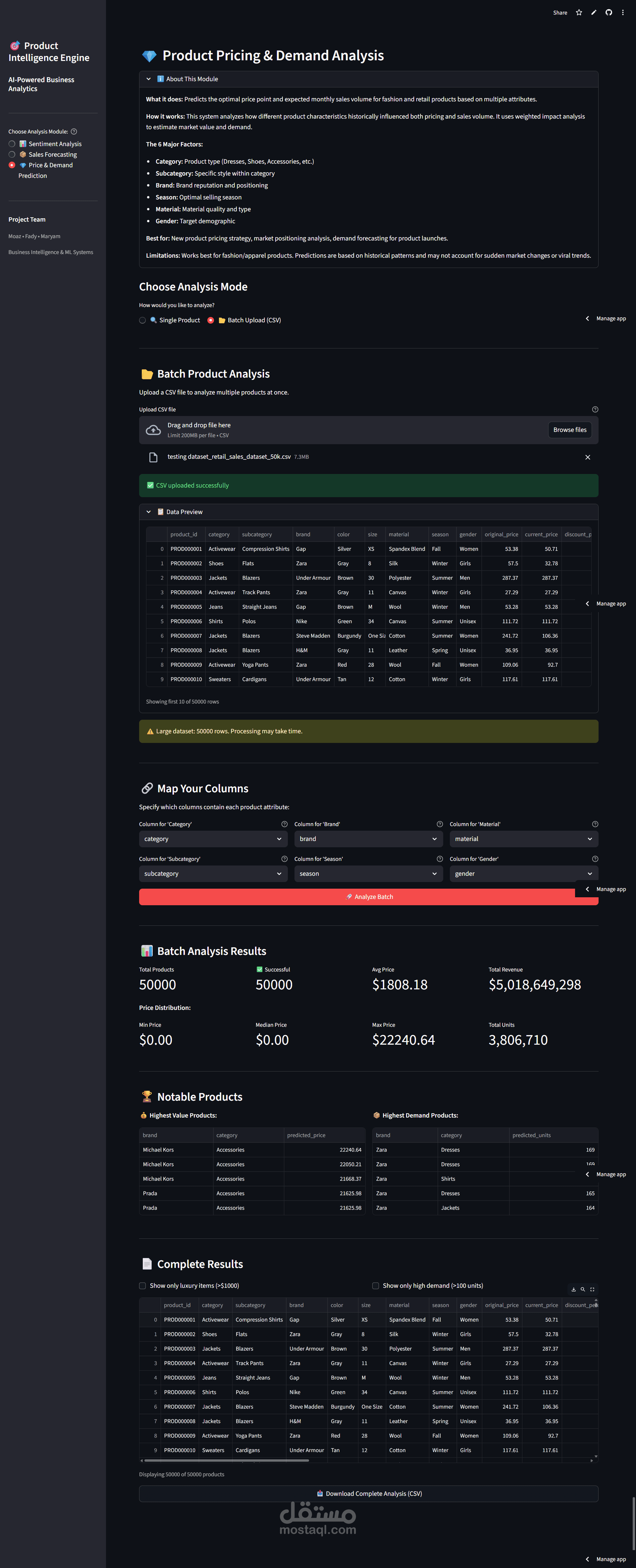Open the three-dot app menu
636x1568 pixels.
[623, 13]
